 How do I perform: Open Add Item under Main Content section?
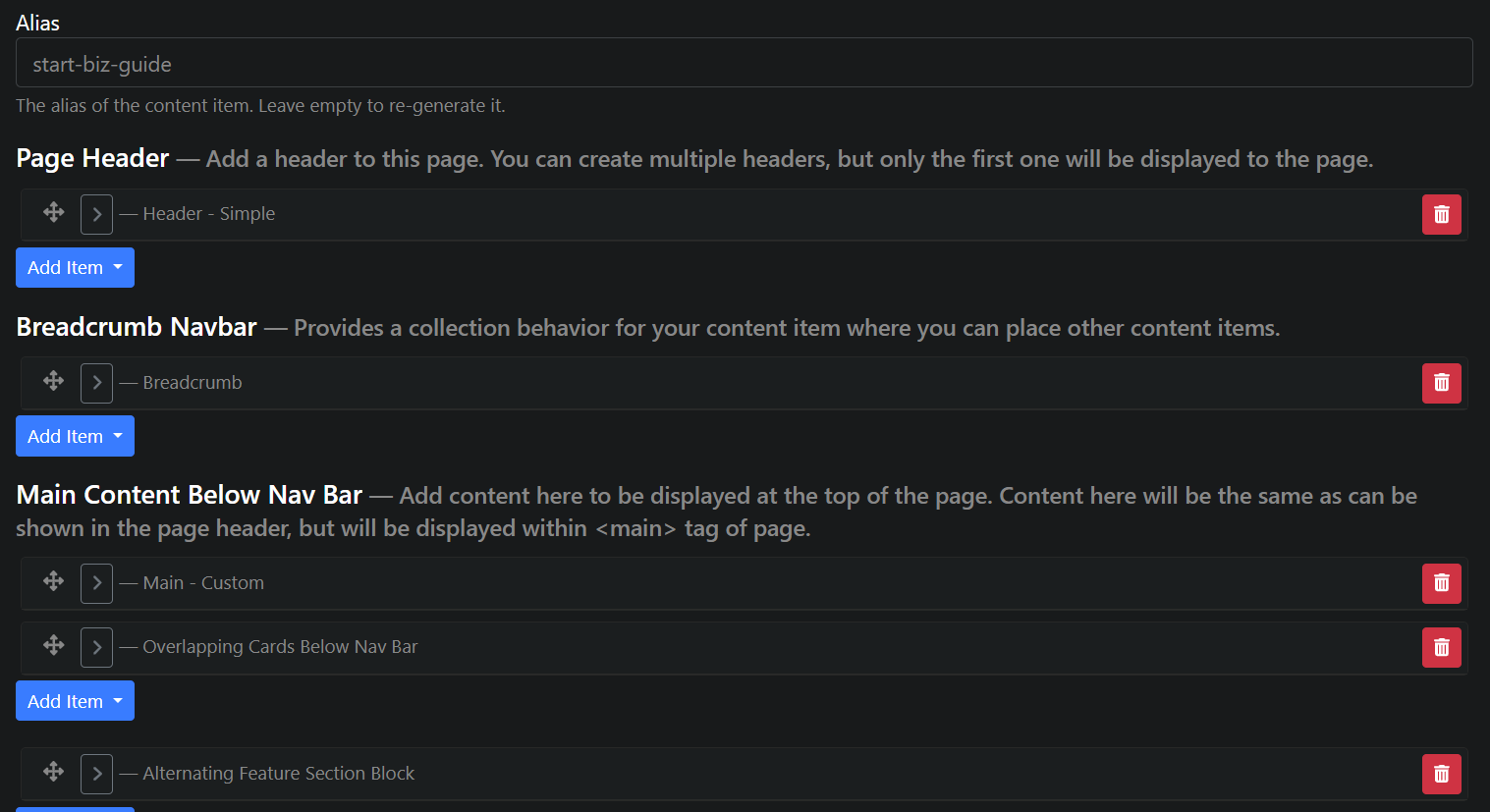(x=75, y=701)
